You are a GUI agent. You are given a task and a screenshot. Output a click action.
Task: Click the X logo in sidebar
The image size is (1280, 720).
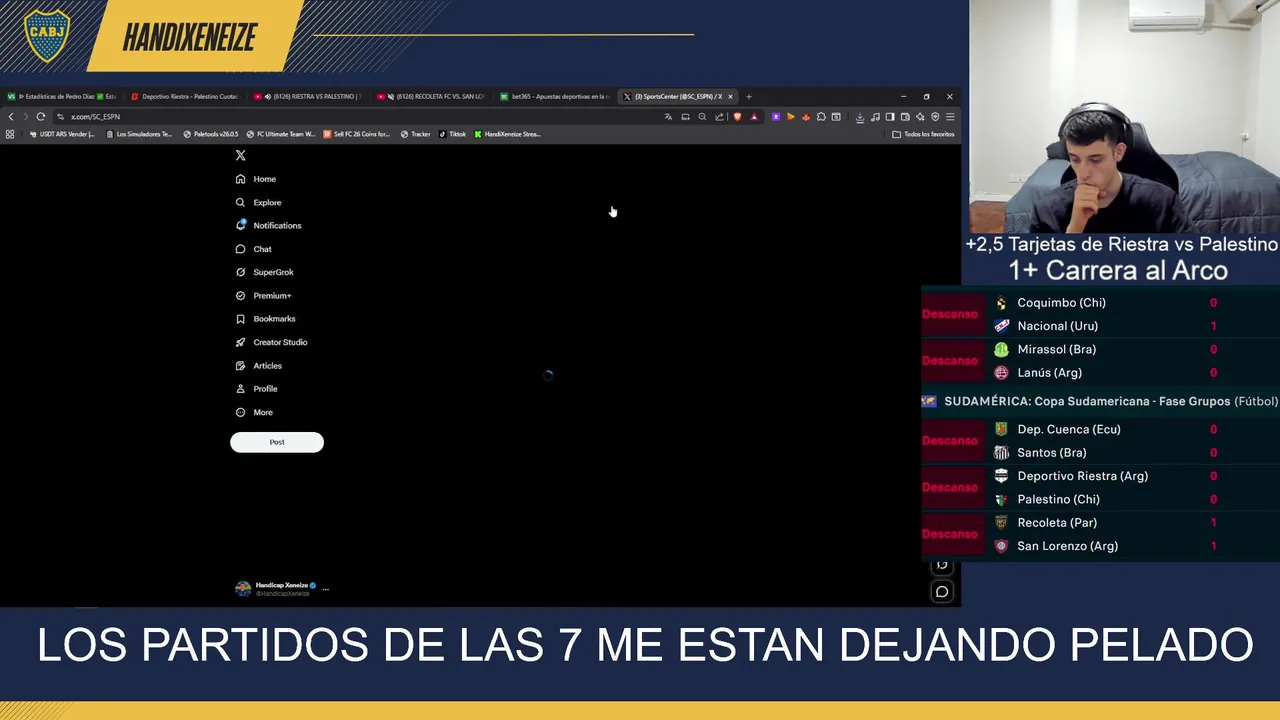[240, 155]
